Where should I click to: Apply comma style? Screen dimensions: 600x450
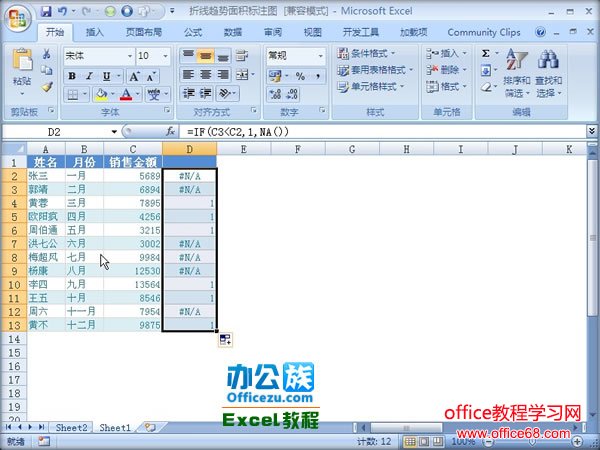click(x=318, y=76)
